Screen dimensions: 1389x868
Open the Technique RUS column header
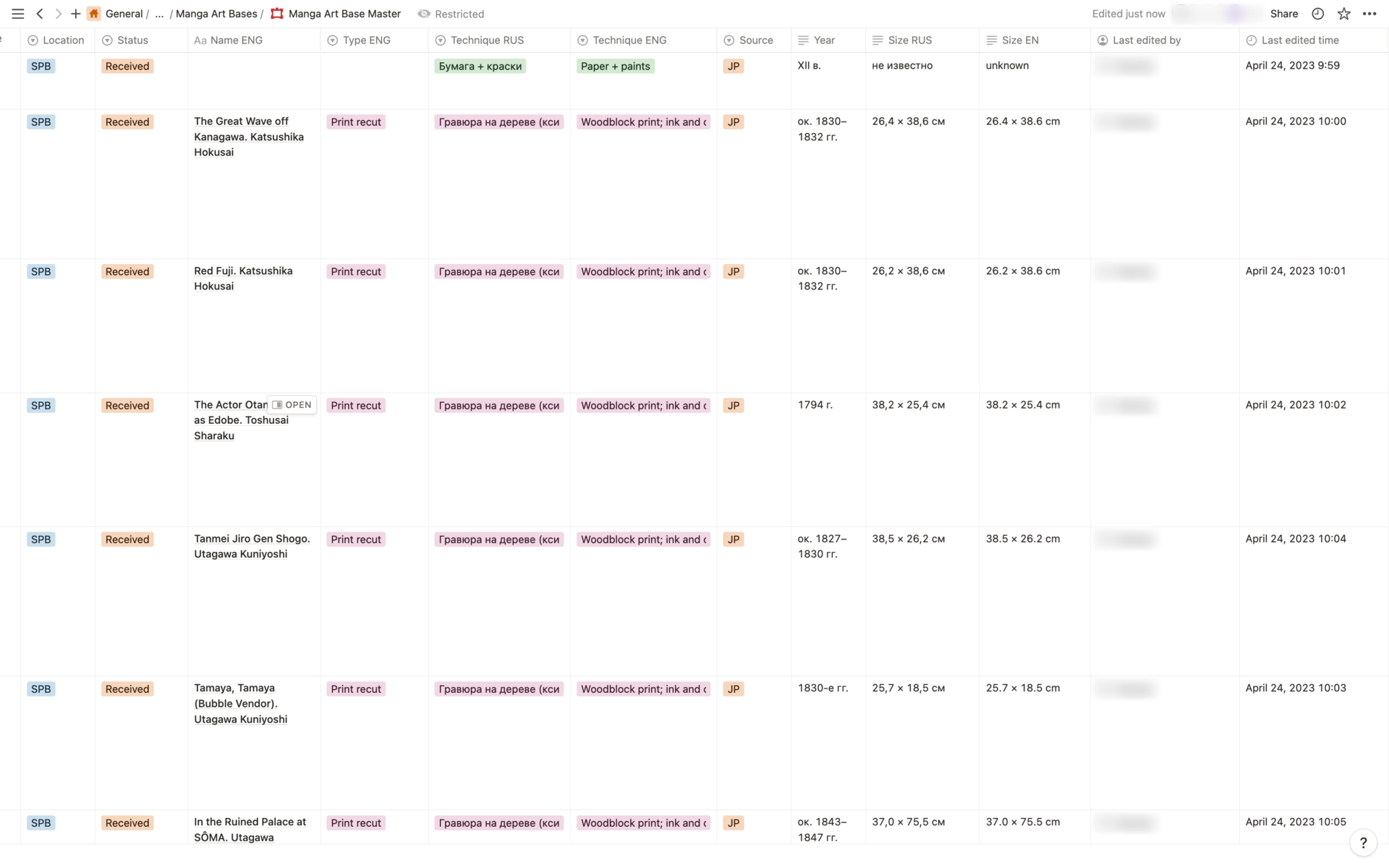[x=499, y=41]
